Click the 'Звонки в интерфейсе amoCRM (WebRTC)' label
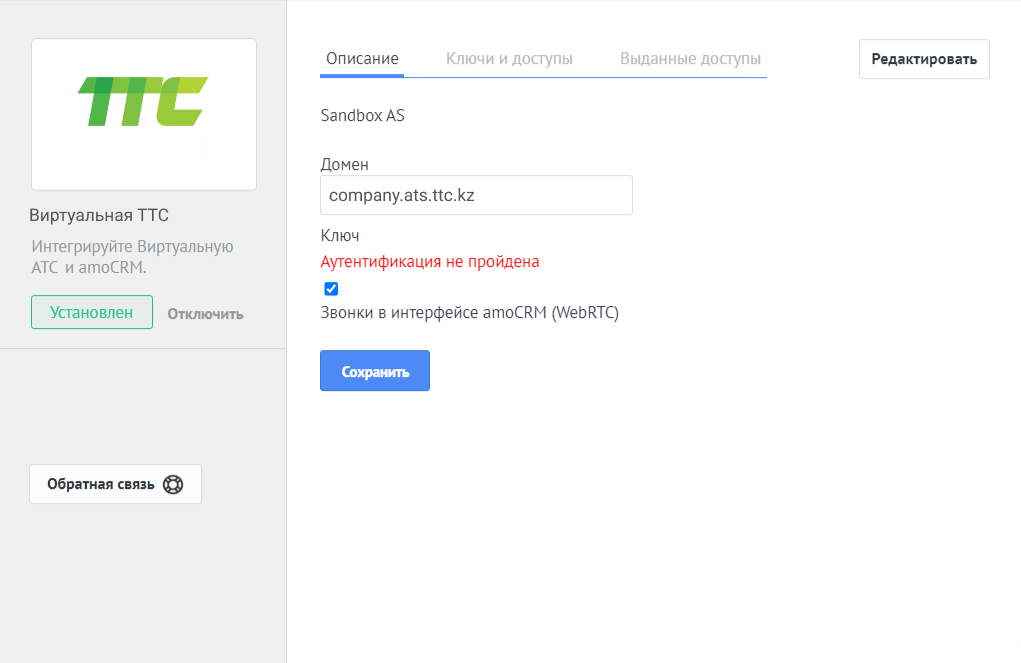 point(469,313)
